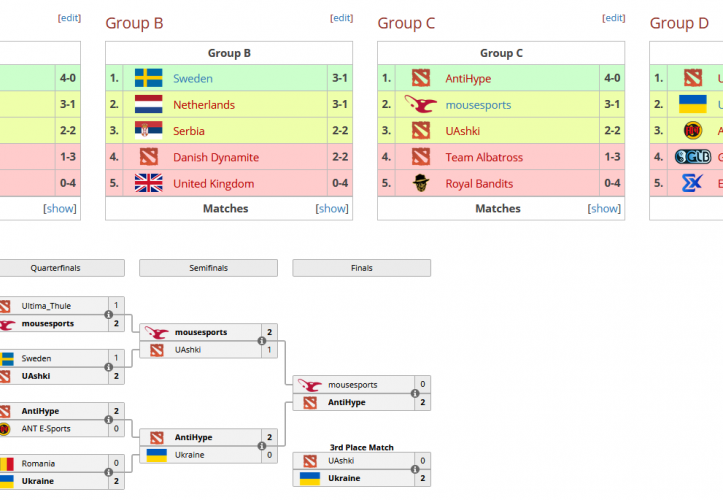723x500 pixels.
Task: Edit the Group C section
Action: [x=613, y=18]
